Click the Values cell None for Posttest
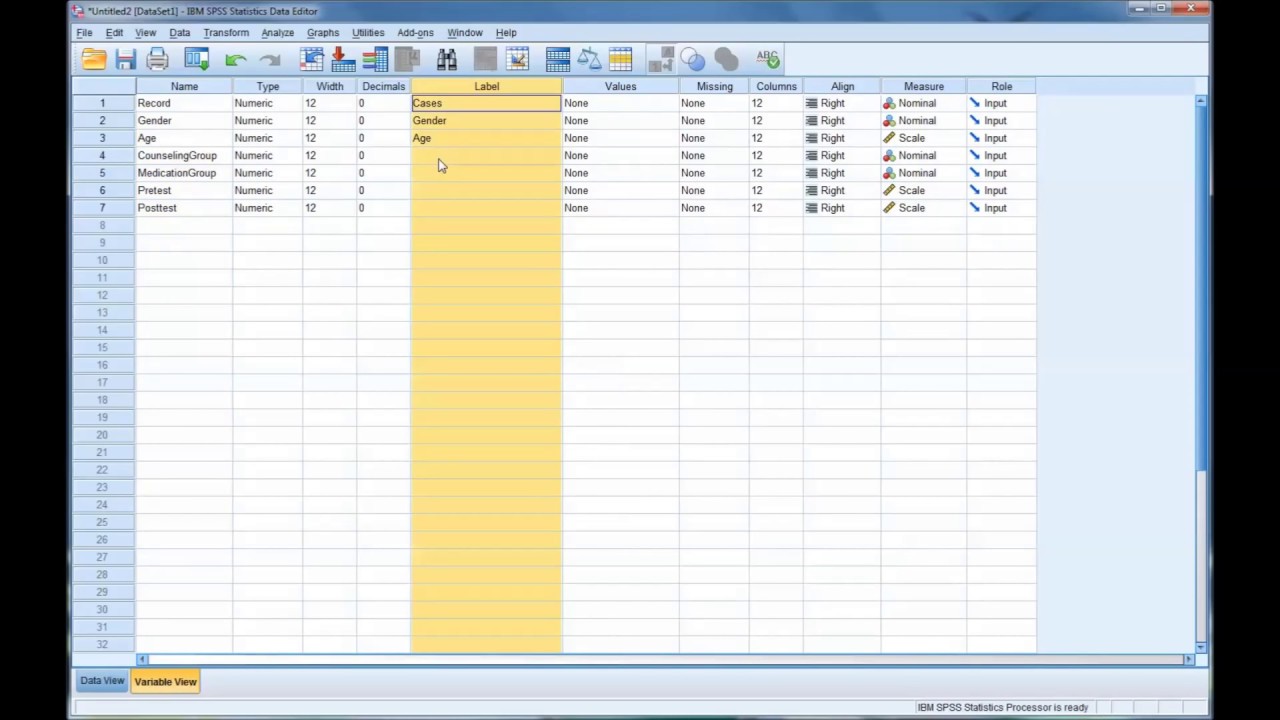 point(620,208)
